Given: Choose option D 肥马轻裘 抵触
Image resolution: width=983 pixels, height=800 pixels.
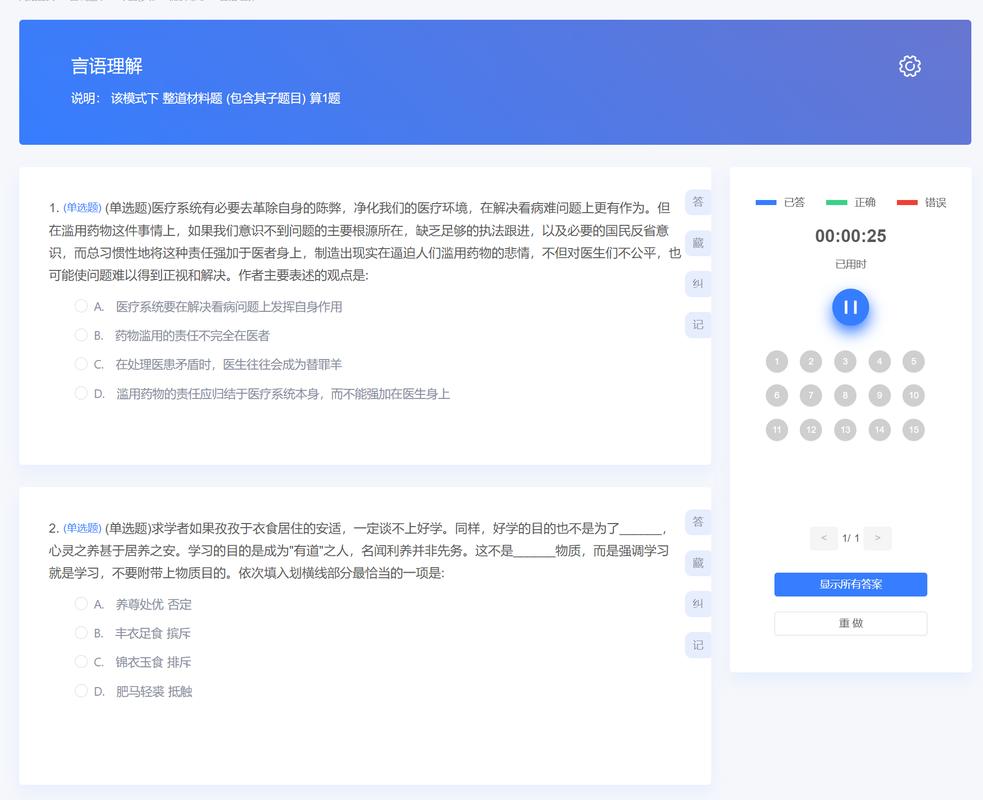Looking at the screenshot, I should pos(81,691).
